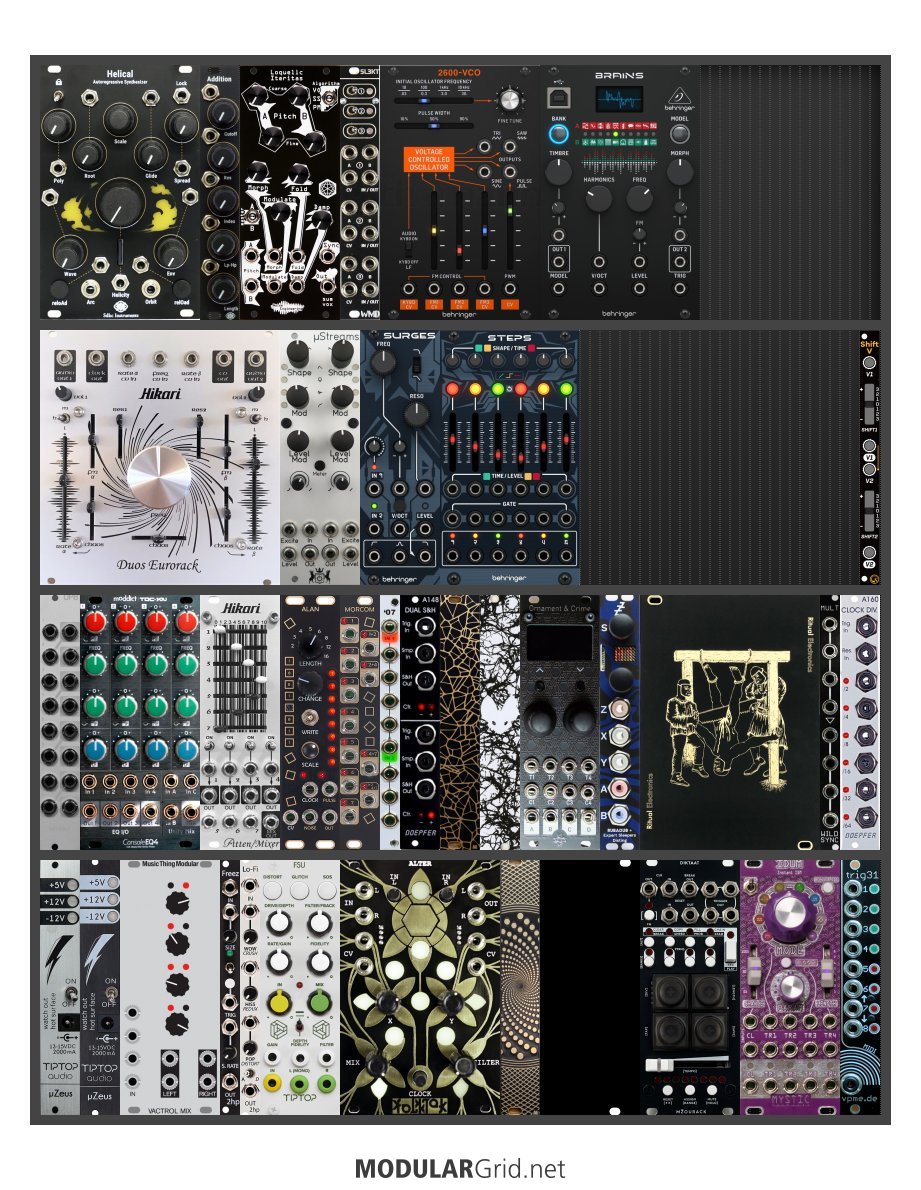The width and height of the screenshot is (921, 1190).
Task: Click the FREQ knob on Surges module
Action: coord(385,366)
